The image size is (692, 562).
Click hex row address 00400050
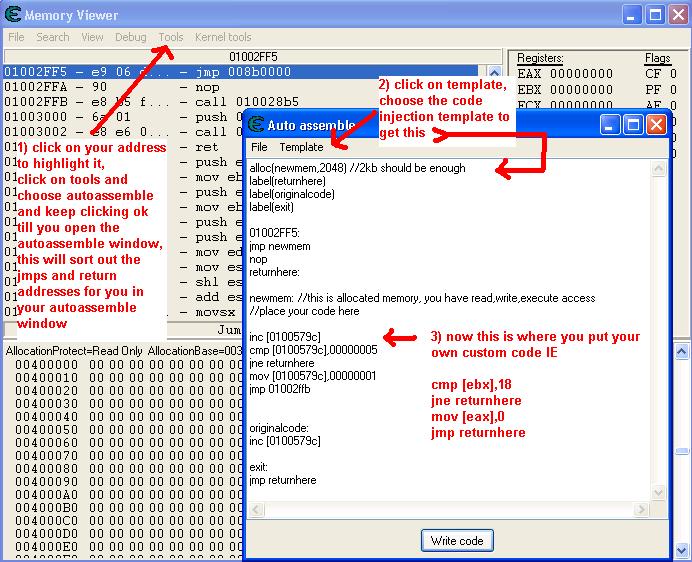46,430
